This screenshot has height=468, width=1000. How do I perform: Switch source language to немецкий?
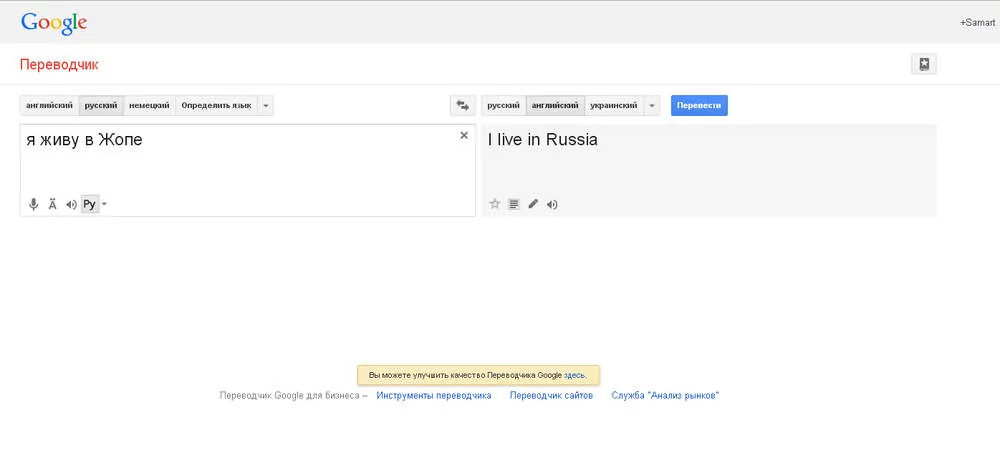click(149, 105)
